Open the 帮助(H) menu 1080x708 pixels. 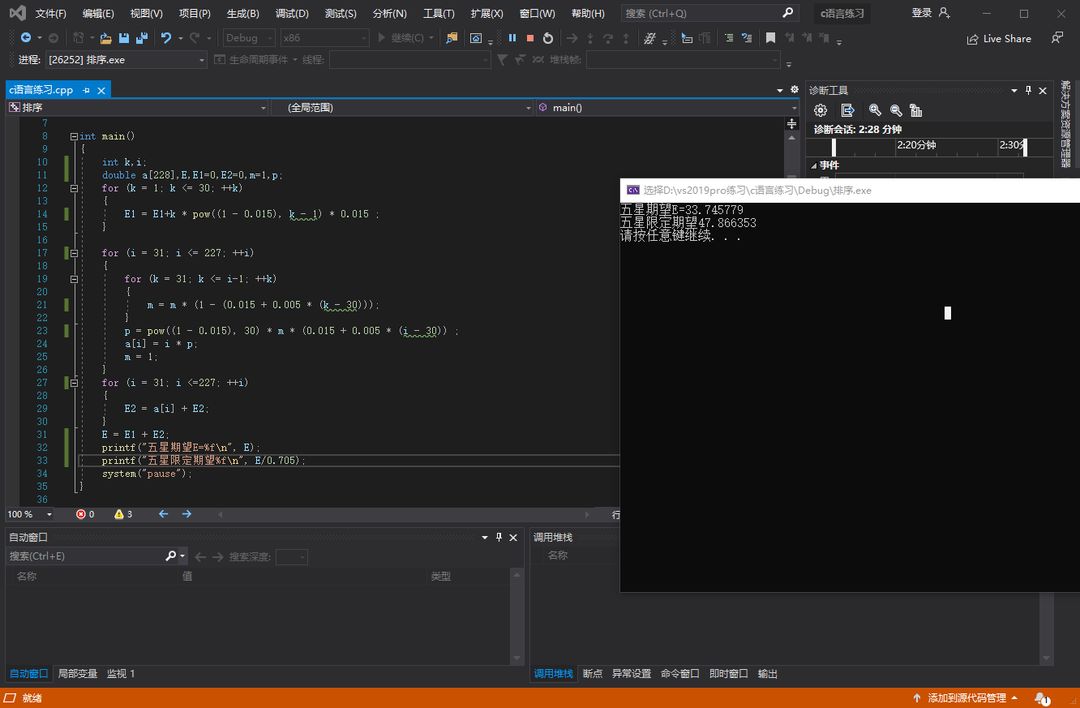pyautogui.click(x=588, y=13)
